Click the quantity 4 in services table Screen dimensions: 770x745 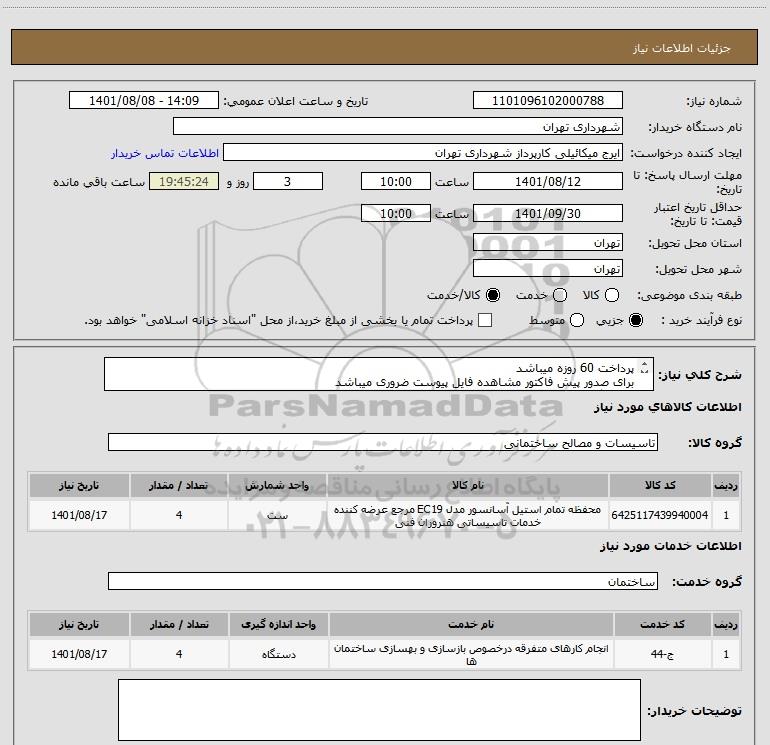(x=179, y=654)
